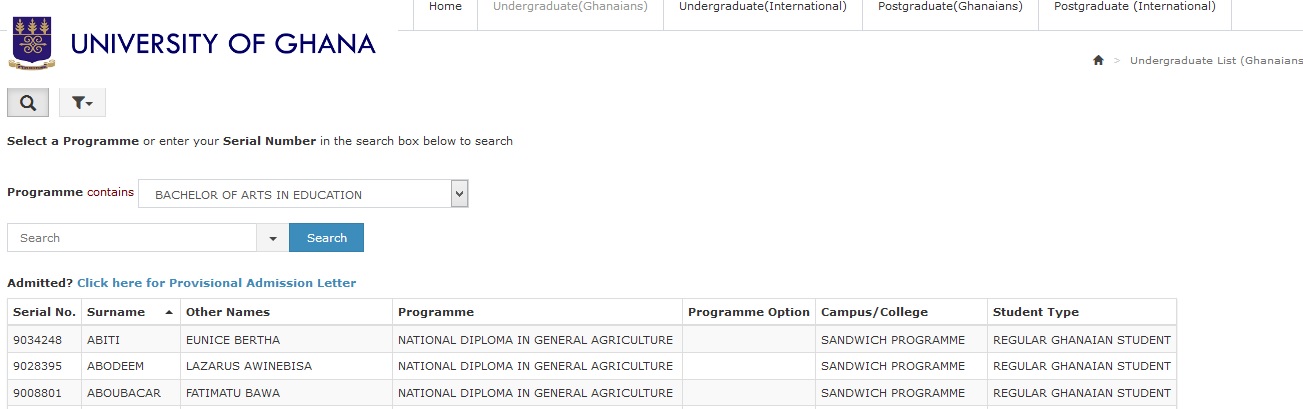Screen dimensions: 1303x409
Task: Open the filter funnel icon menu
Action: point(82,103)
